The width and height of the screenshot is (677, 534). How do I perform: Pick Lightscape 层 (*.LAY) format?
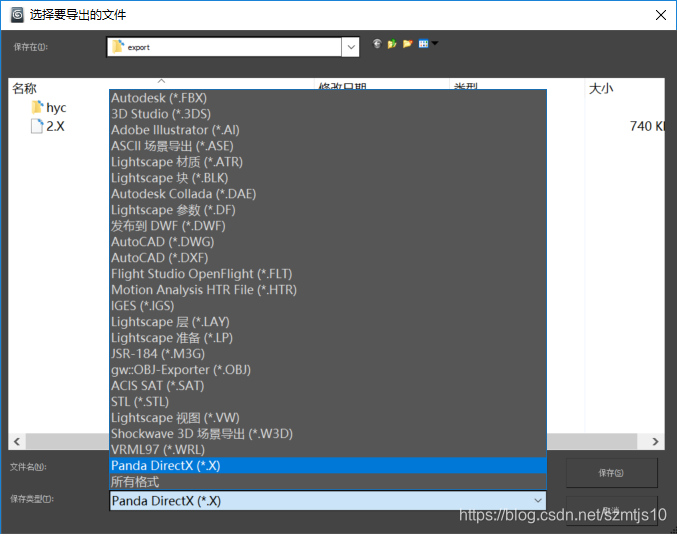328,322
